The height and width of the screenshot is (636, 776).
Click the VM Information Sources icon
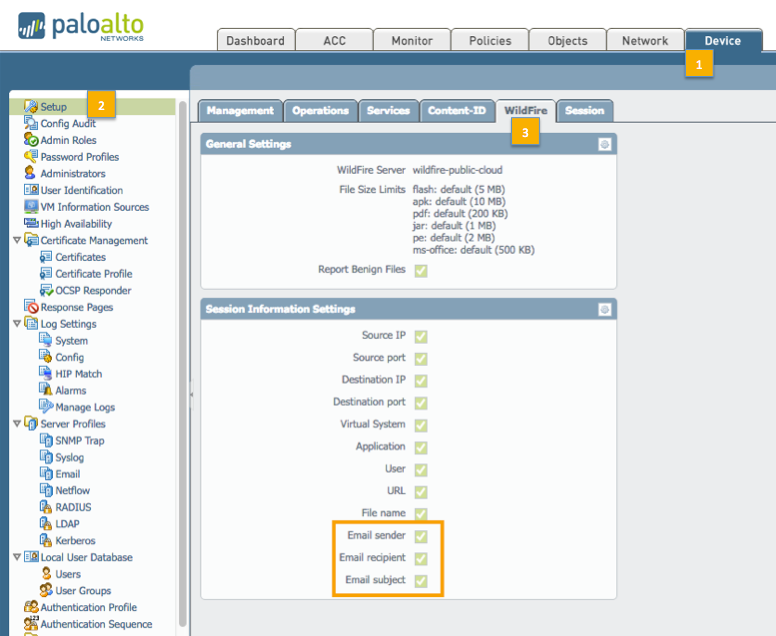(x=31, y=207)
